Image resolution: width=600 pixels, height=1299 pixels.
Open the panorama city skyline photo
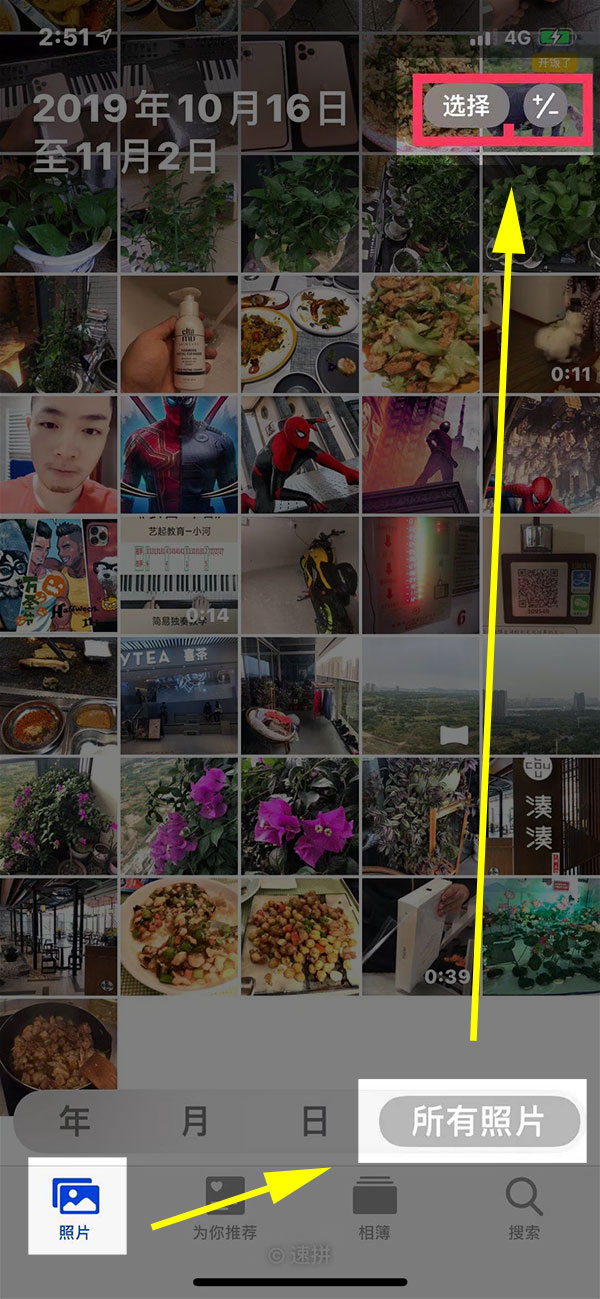pyautogui.click(x=420, y=695)
